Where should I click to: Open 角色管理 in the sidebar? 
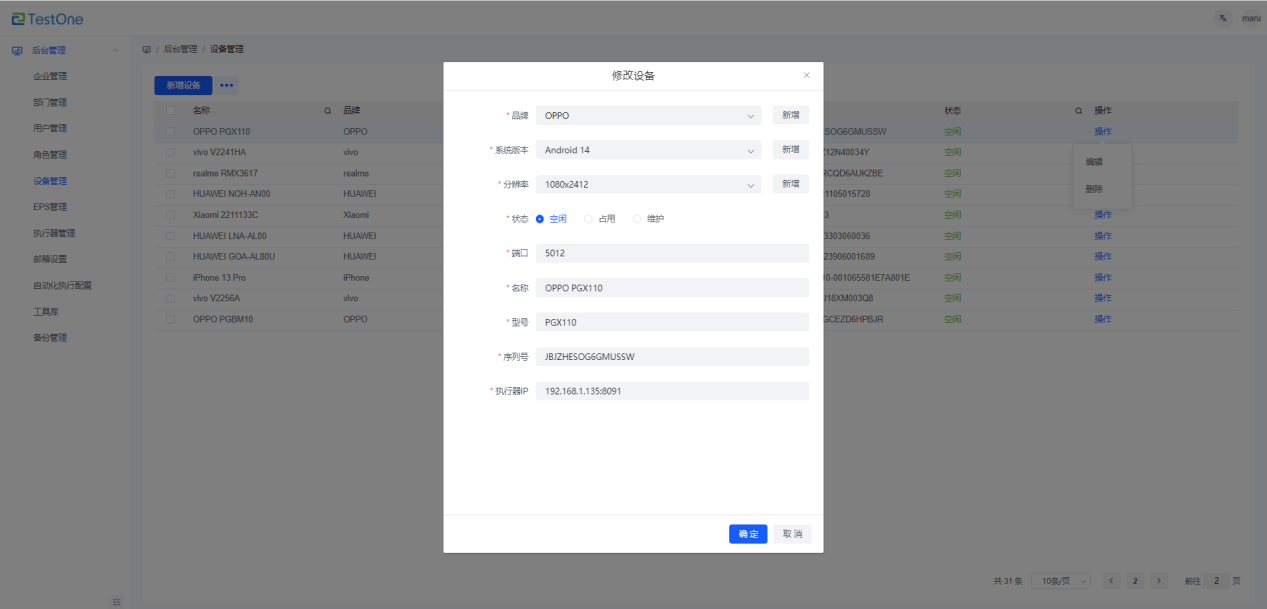50,155
